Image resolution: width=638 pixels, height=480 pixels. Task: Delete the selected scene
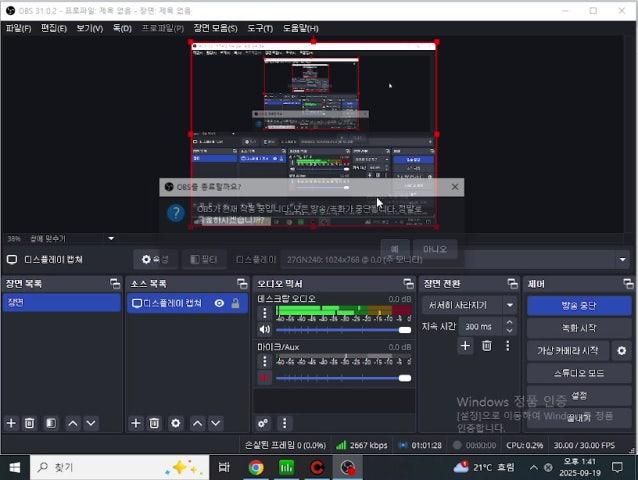(29, 423)
